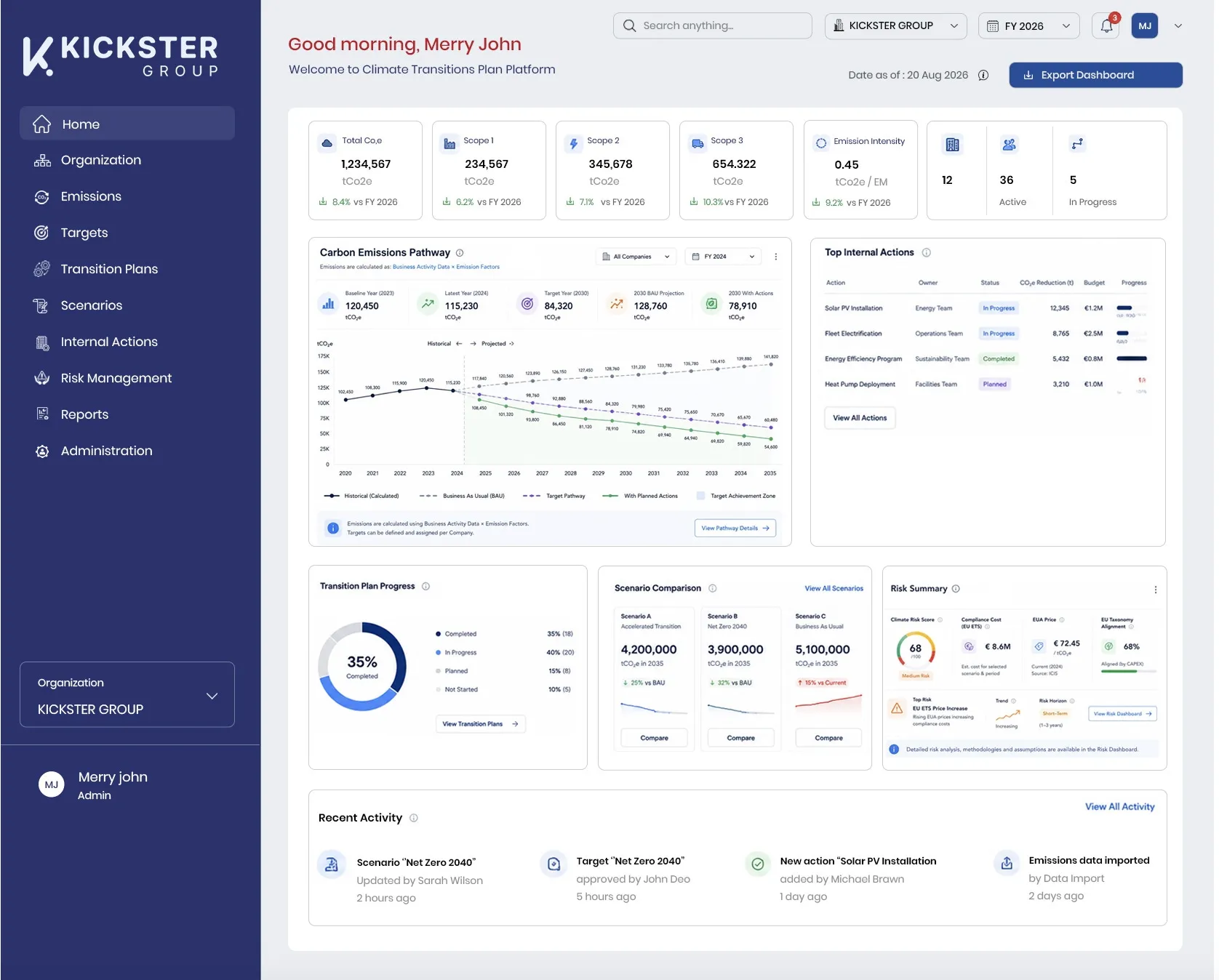Screen dimensions: 1219x980
Task: Click the View Transition Plans button
Action: 480,724
